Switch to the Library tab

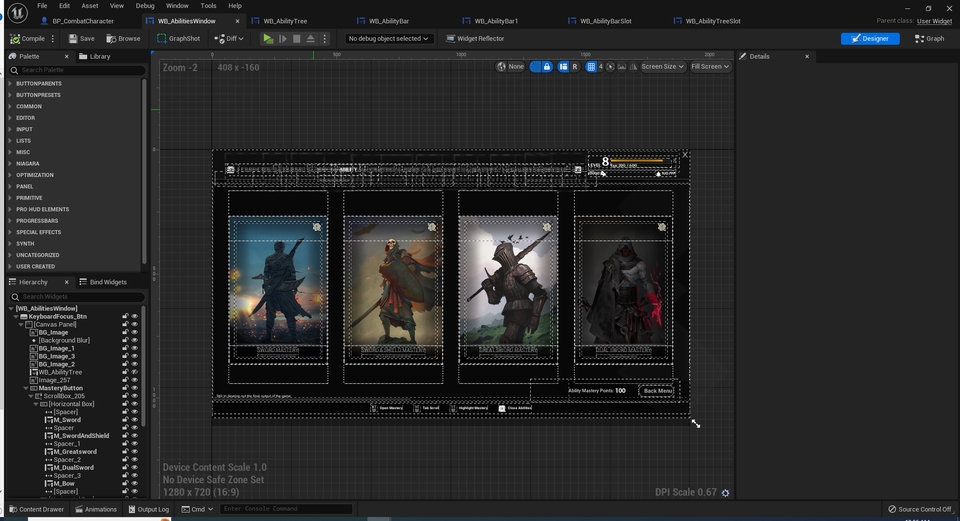point(95,56)
